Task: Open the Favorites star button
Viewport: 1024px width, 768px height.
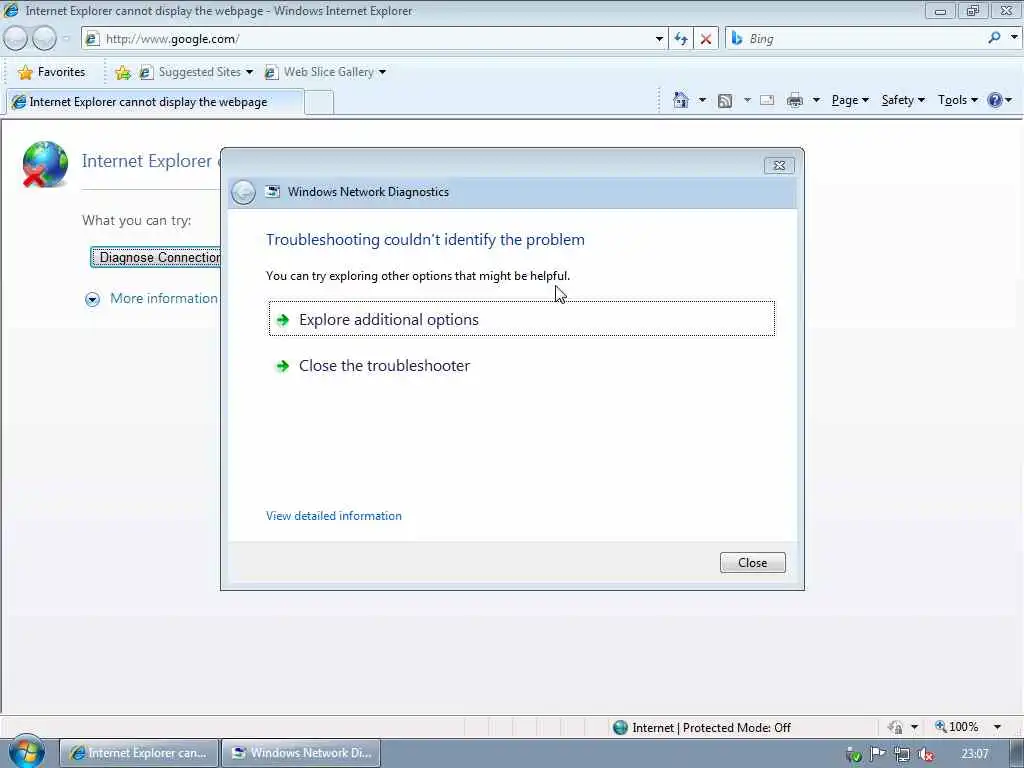Action: [x=52, y=72]
